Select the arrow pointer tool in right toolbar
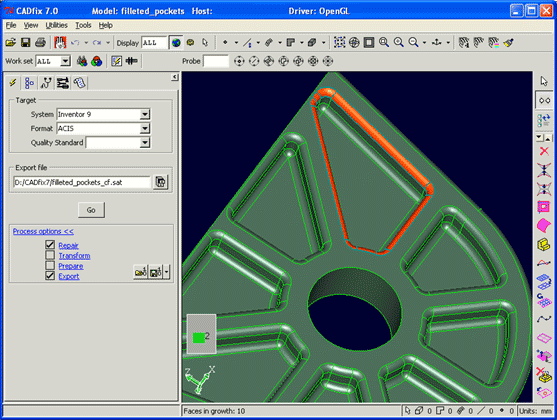Image resolution: width=557 pixels, height=420 pixels. pyautogui.click(x=544, y=81)
